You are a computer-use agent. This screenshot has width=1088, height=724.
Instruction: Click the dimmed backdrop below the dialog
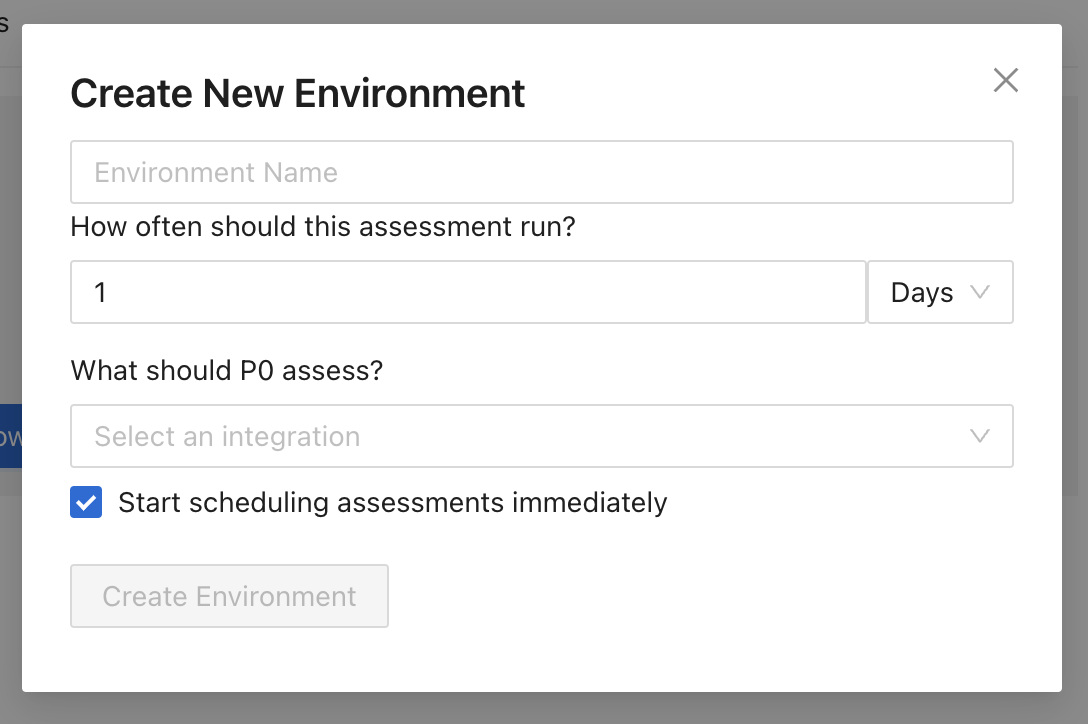coord(544,708)
